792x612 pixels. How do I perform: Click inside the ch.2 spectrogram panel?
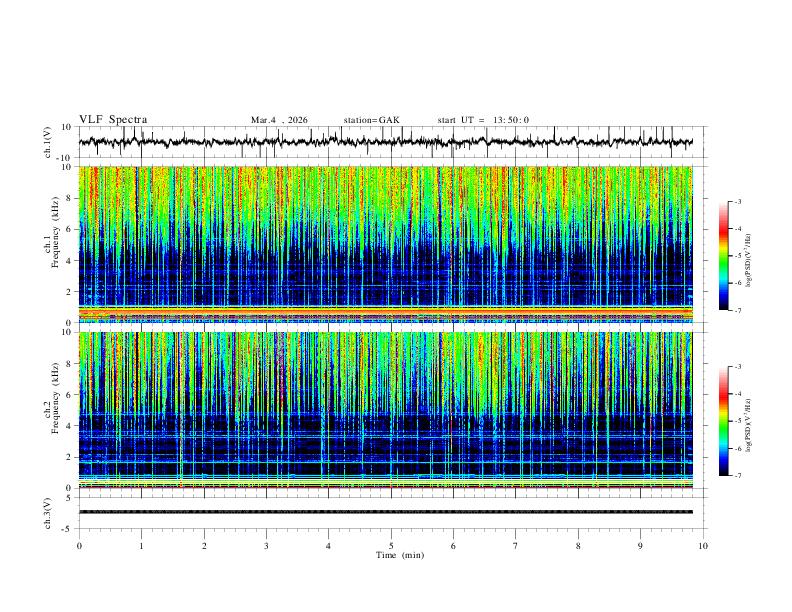tap(386, 410)
